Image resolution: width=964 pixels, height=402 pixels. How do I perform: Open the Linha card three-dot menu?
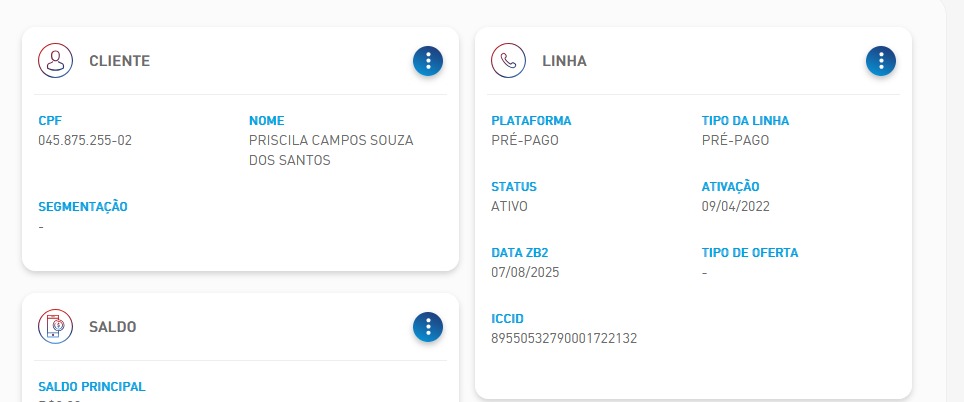[x=881, y=61]
